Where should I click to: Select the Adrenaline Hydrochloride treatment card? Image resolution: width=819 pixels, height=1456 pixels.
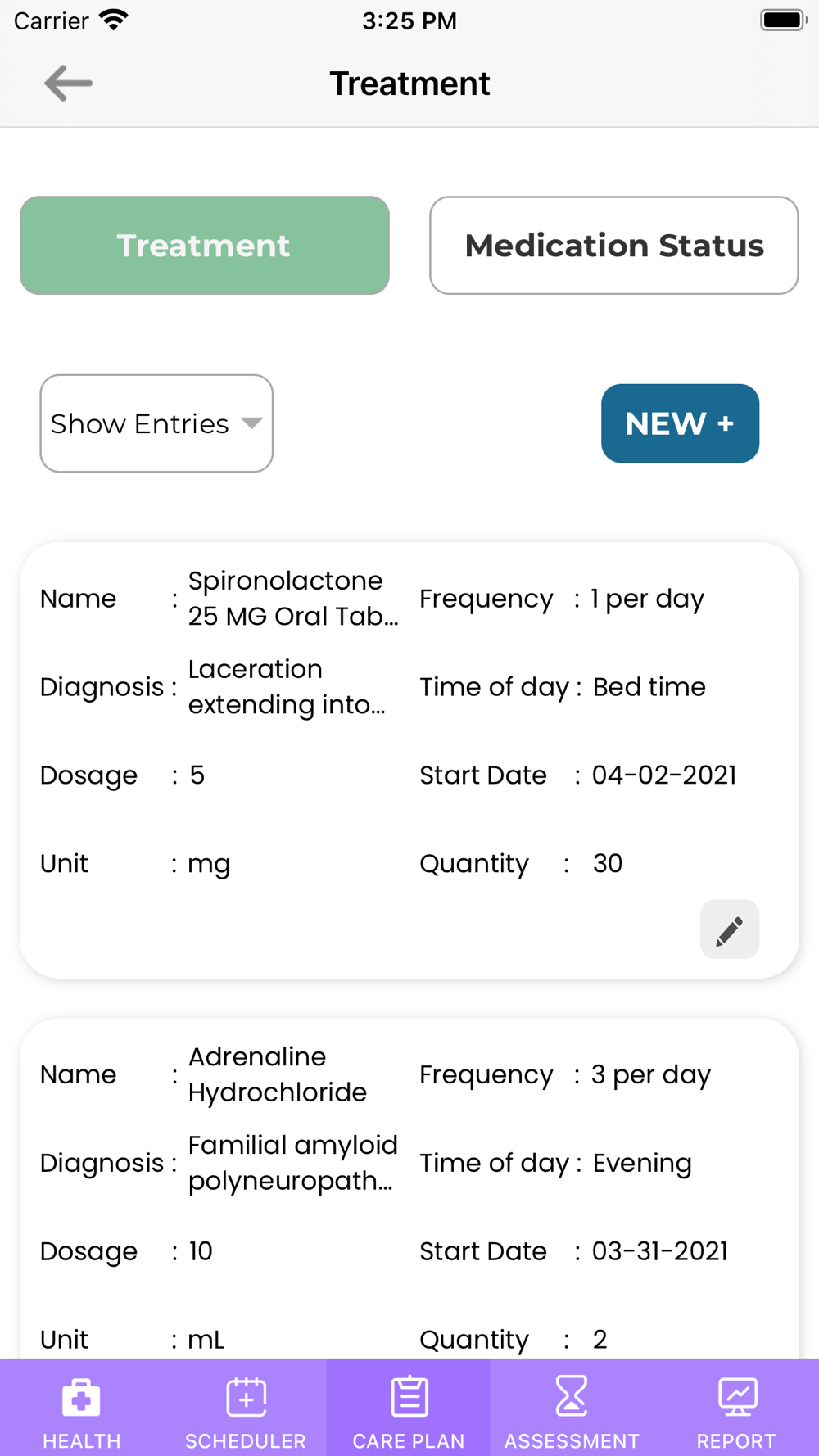(409, 1187)
